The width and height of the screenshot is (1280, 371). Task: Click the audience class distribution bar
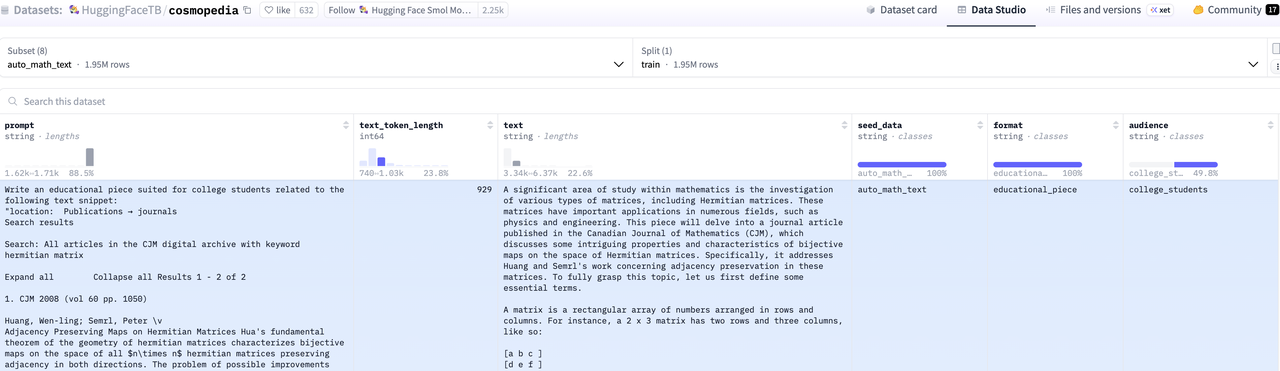click(1174, 164)
